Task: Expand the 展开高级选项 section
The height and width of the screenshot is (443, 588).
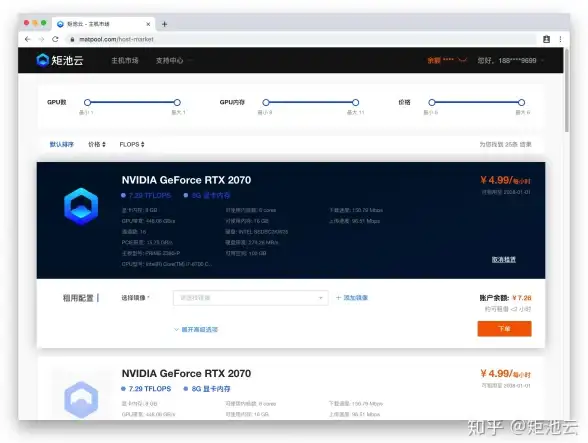Action: [196, 329]
